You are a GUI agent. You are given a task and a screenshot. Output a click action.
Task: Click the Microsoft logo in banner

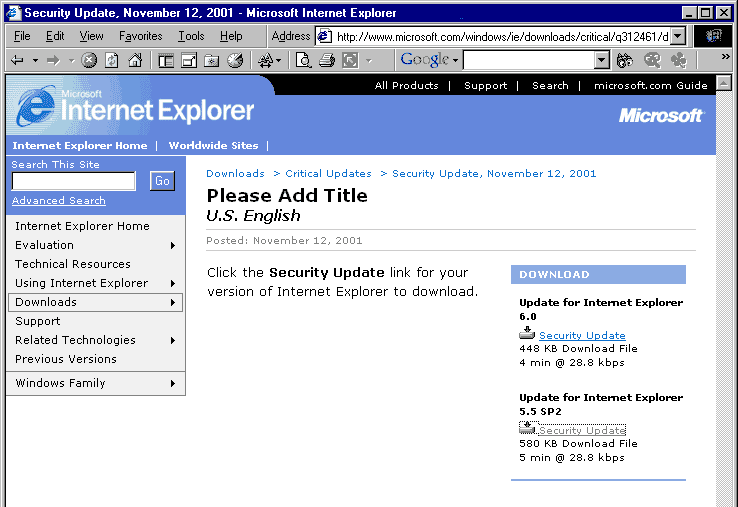point(661,115)
